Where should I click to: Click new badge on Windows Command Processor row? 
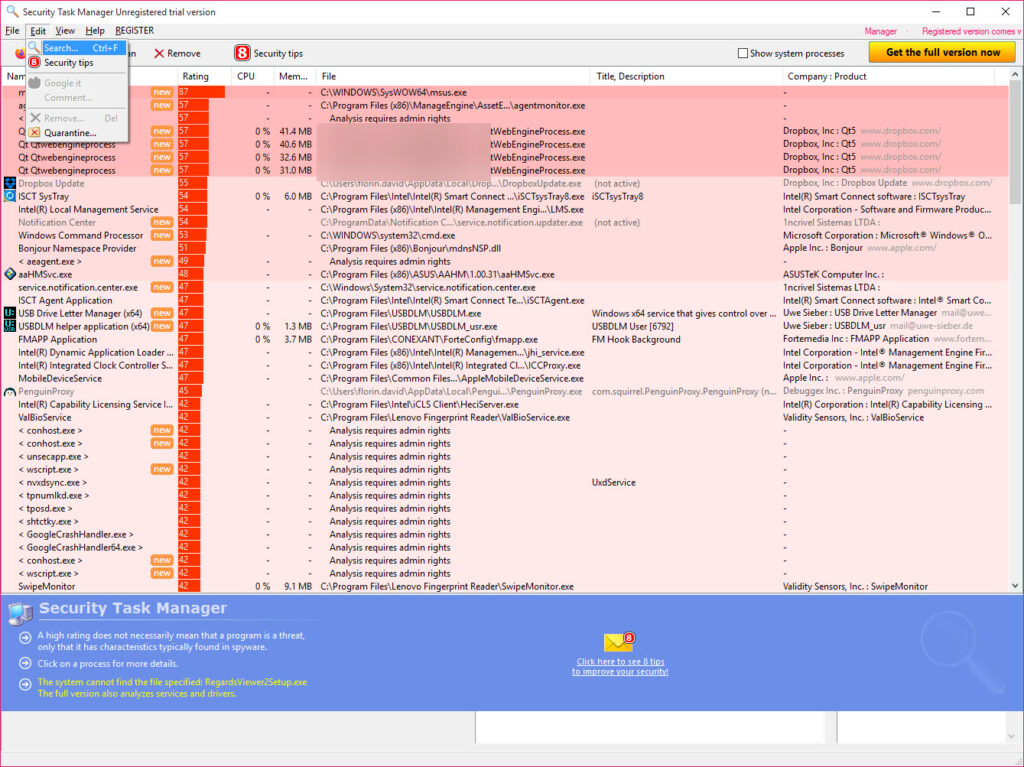click(x=162, y=235)
